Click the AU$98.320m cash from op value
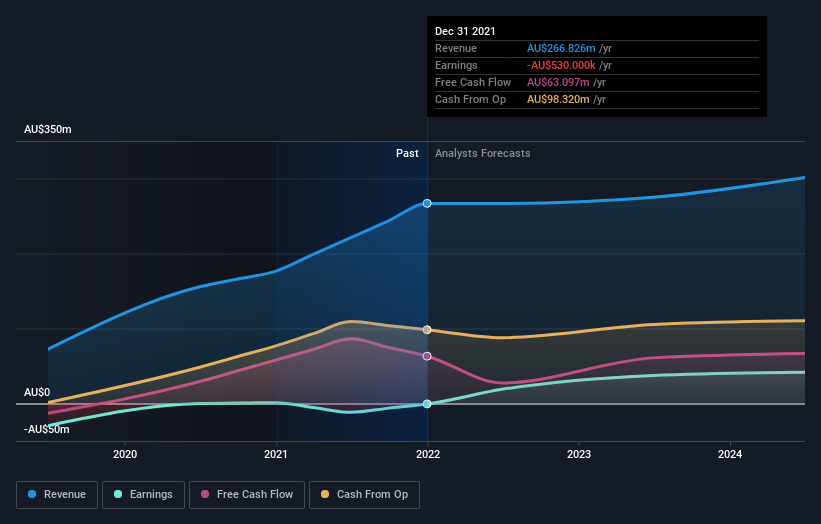The image size is (821, 524). click(558, 99)
